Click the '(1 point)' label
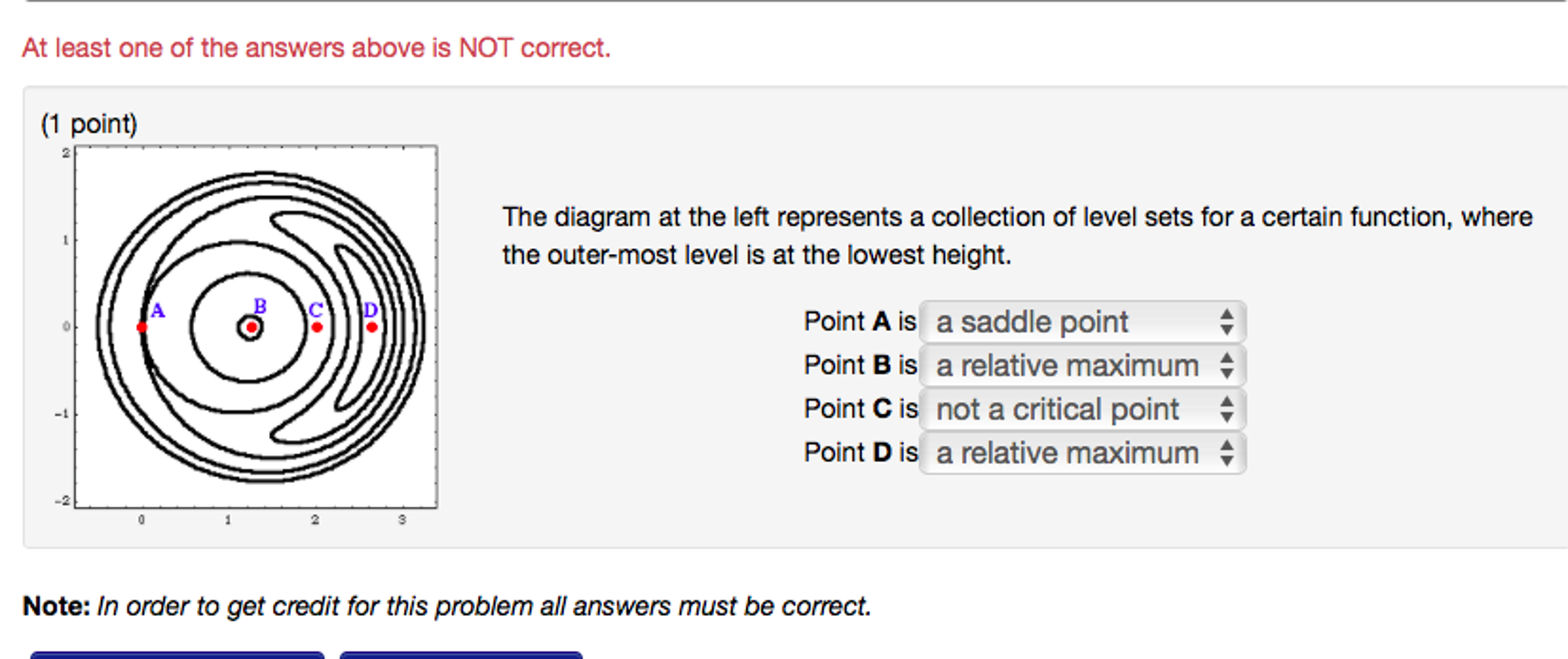 pyautogui.click(x=89, y=123)
